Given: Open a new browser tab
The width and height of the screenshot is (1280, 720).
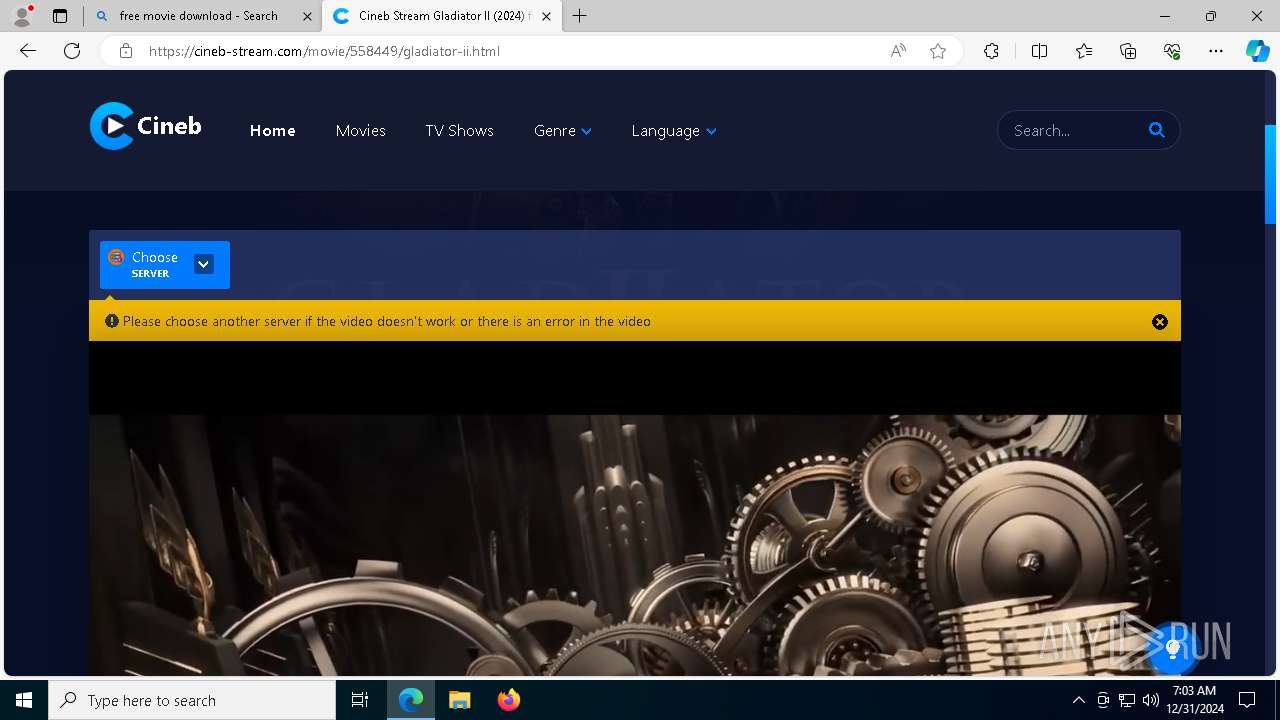Looking at the screenshot, I should point(580,16).
